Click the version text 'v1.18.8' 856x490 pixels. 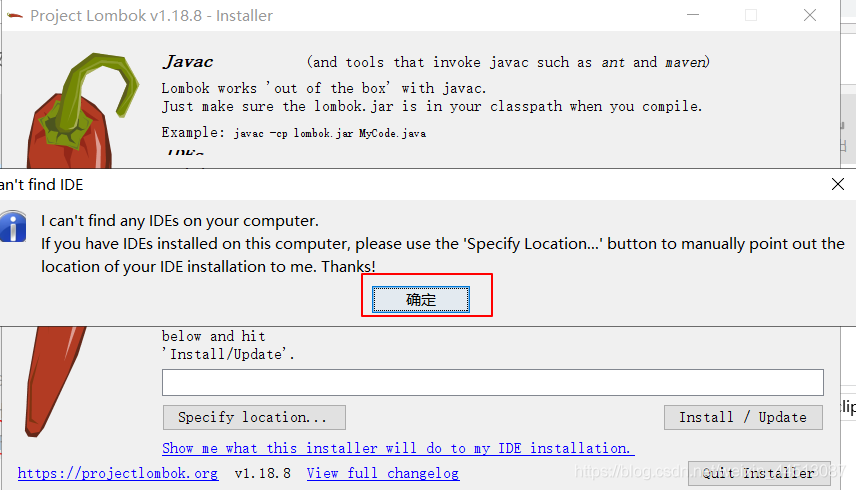(263, 473)
